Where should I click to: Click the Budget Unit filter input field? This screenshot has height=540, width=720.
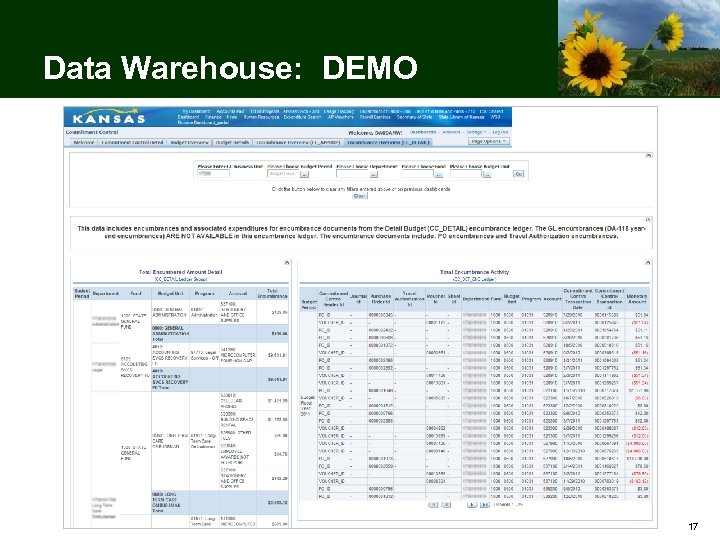pos(466,174)
